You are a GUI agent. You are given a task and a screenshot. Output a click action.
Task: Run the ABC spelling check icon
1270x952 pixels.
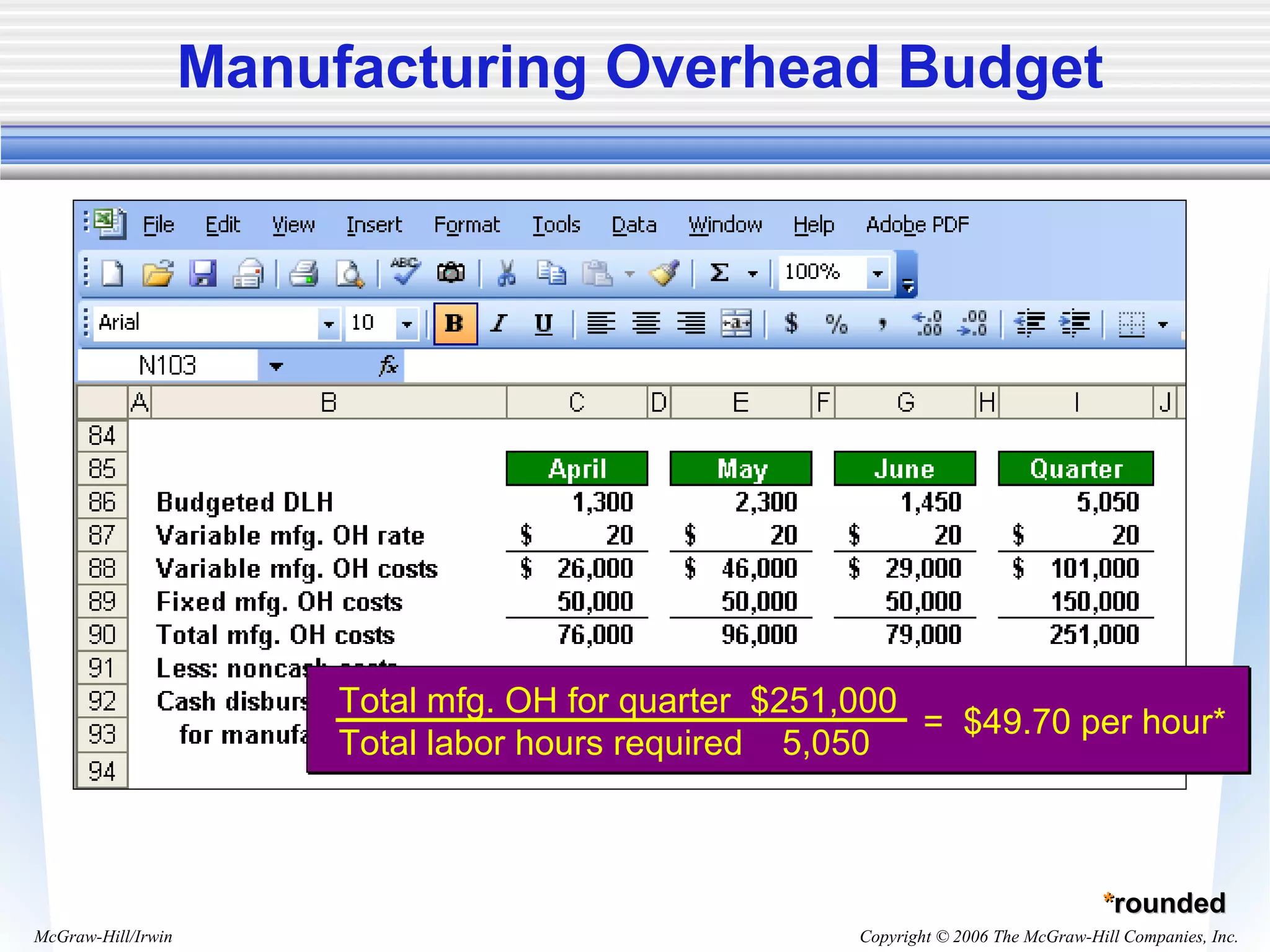tap(406, 272)
